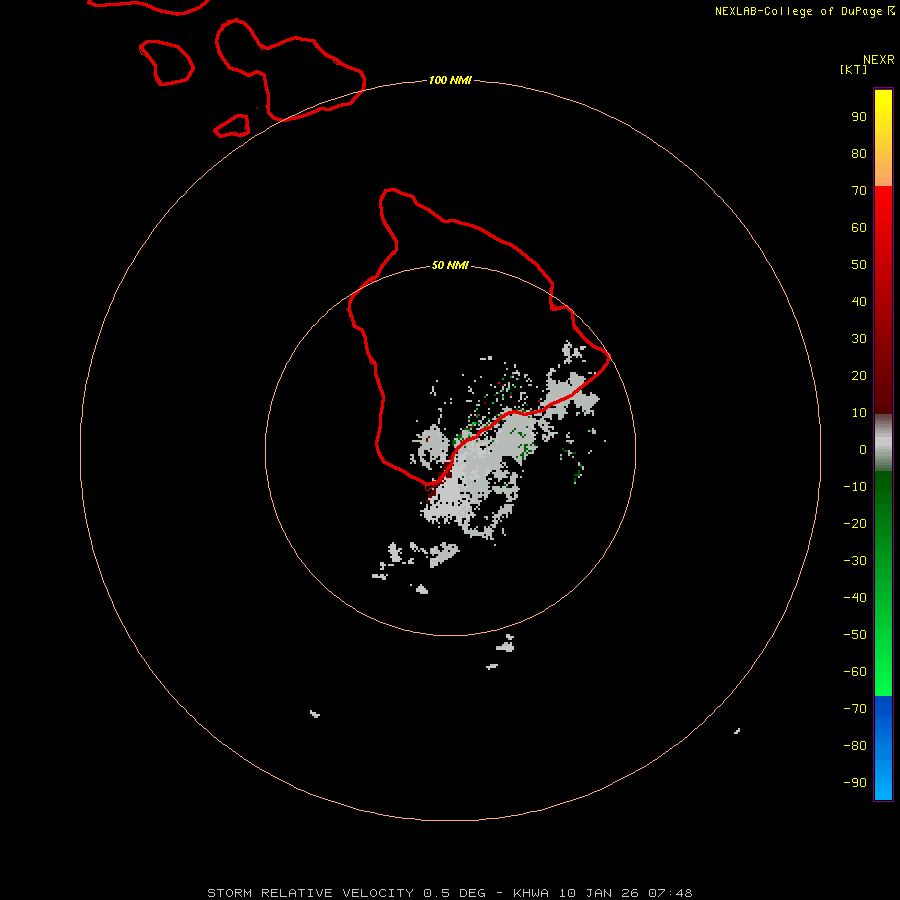The image size is (900, 900).
Task: Click the 50 value on velocity scale
Action: click(x=859, y=265)
